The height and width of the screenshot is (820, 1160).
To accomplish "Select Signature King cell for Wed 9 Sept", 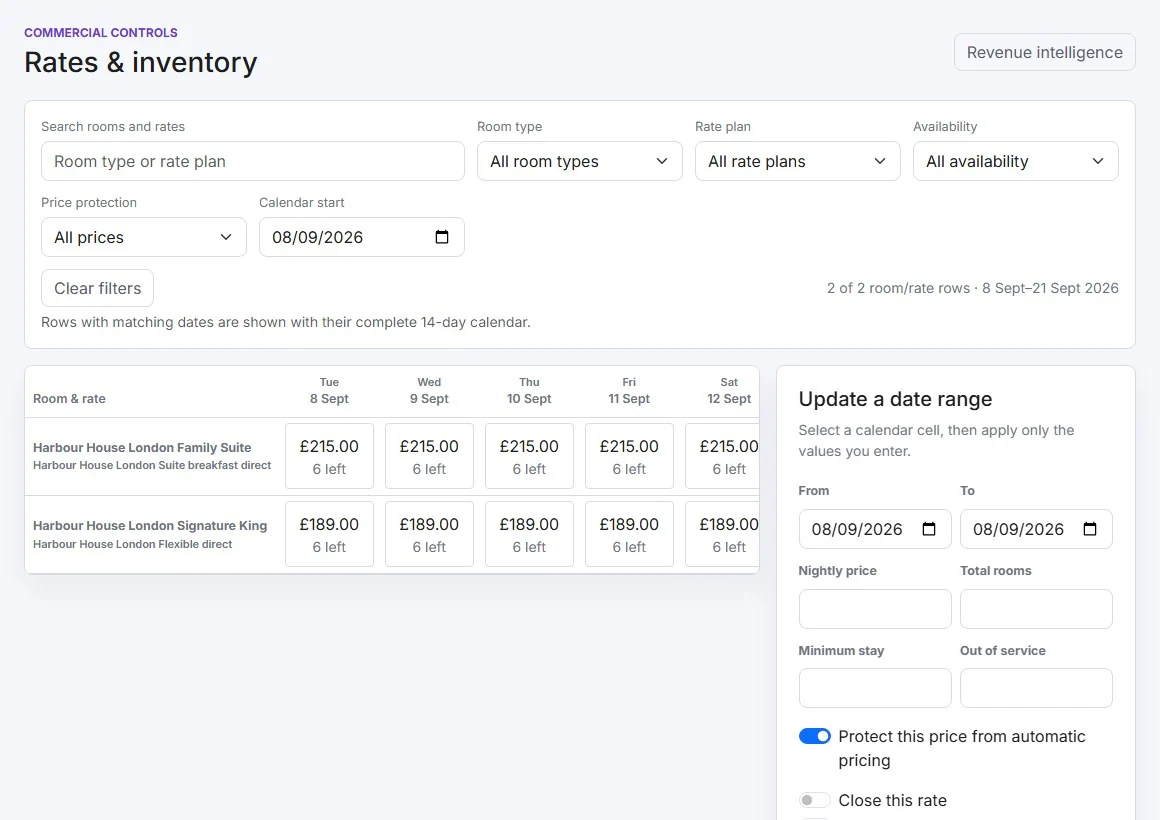I will [429, 534].
